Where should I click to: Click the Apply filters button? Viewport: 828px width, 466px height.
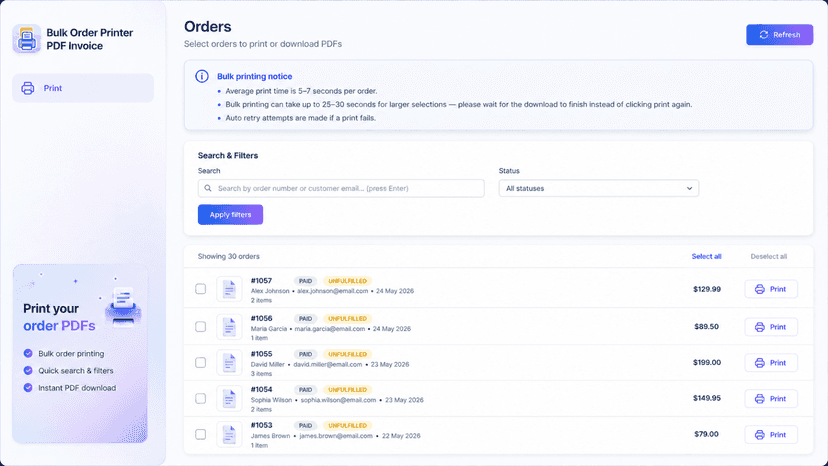[230, 215]
